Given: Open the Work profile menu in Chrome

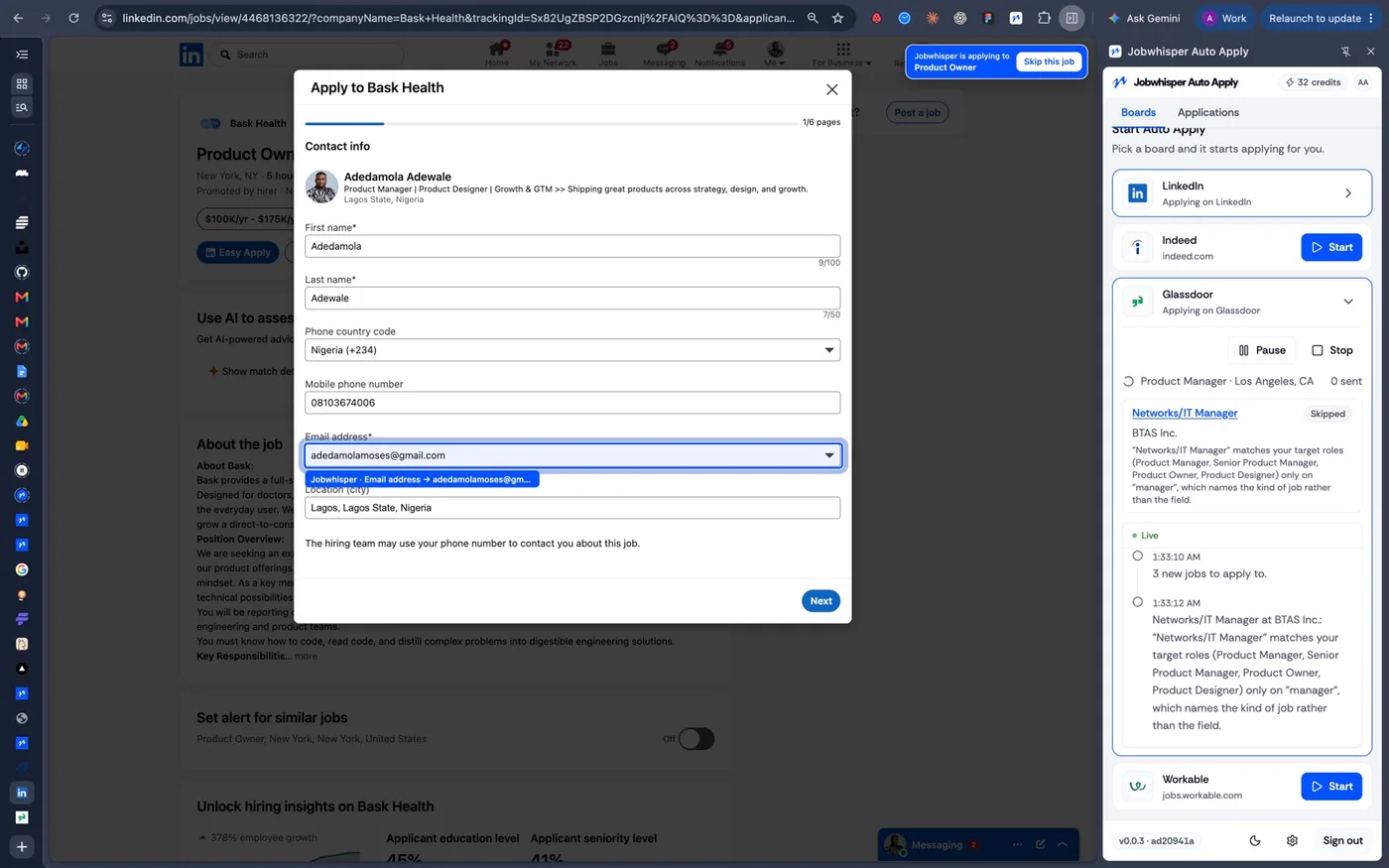Looking at the screenshot, I should coord(1225,18).
